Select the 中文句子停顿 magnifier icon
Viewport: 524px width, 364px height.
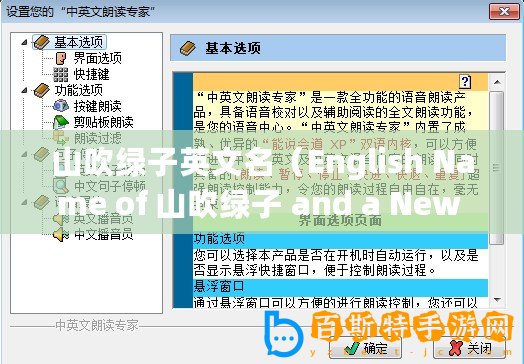[x=60, y=186]
